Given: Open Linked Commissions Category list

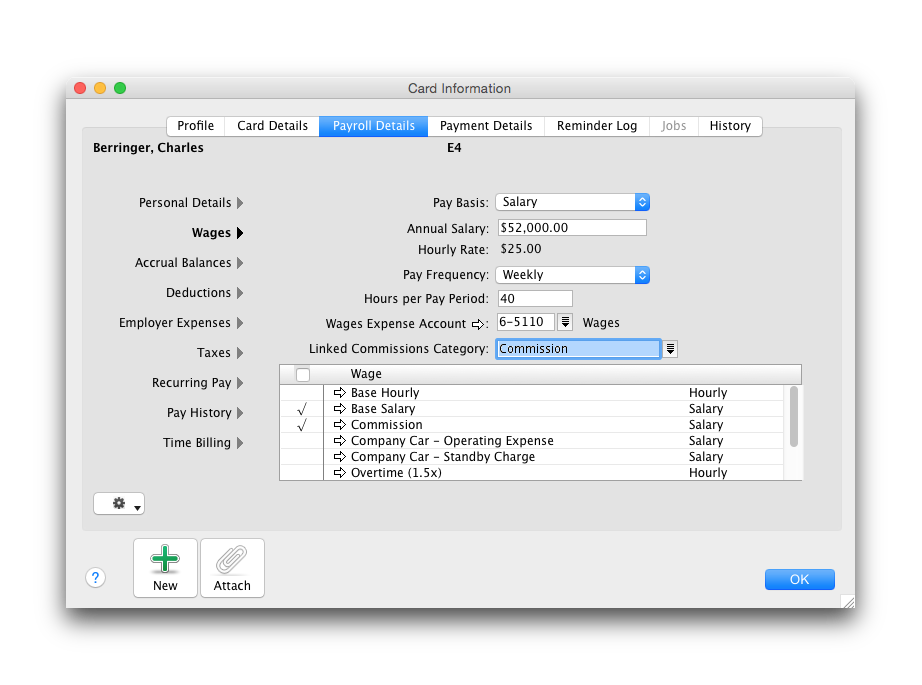Looking at the screenshot, I should pyautogui.click(x=671, y=349).
